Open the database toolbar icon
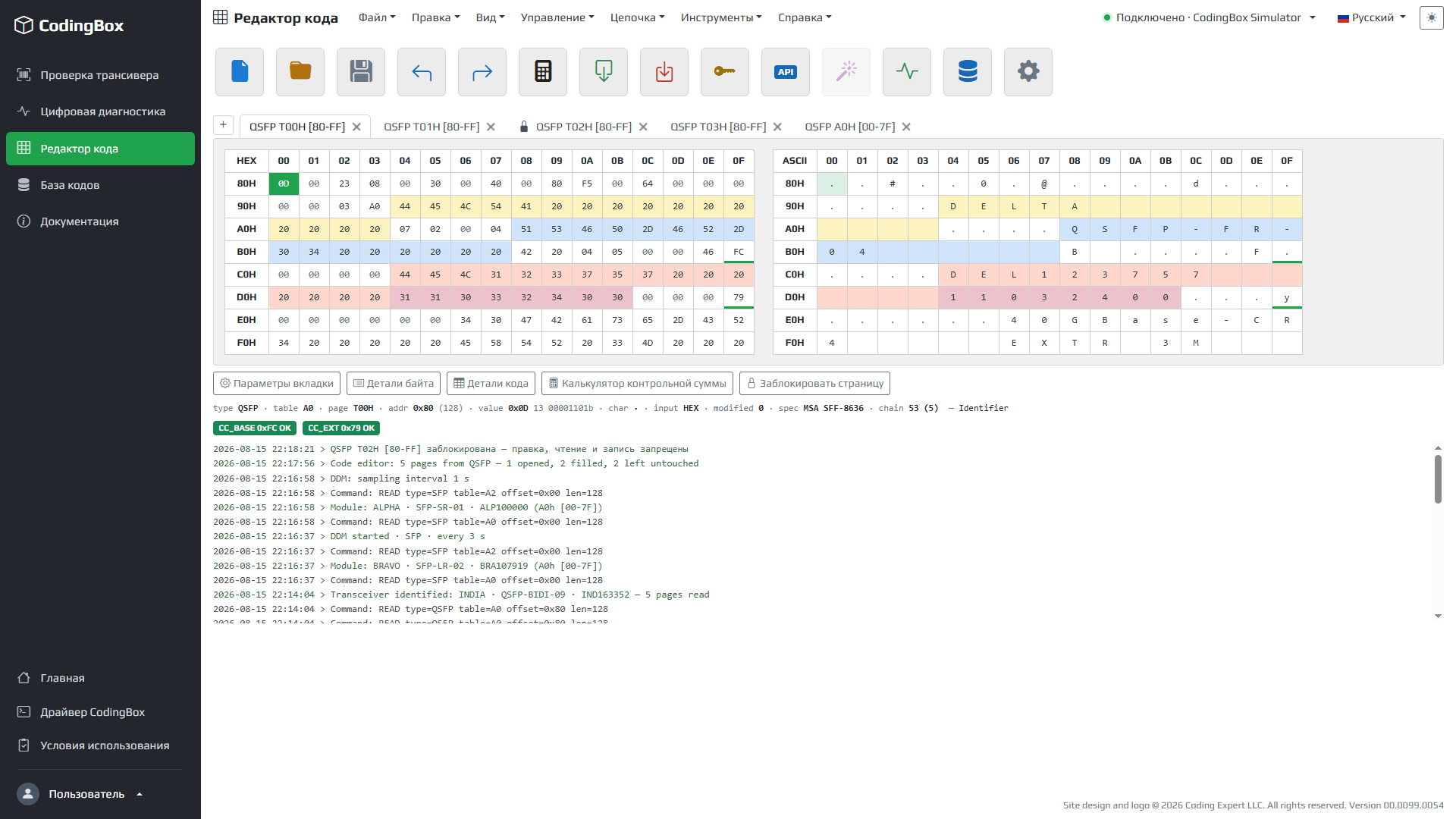The image size is (1456, 819). coord(968,72)
